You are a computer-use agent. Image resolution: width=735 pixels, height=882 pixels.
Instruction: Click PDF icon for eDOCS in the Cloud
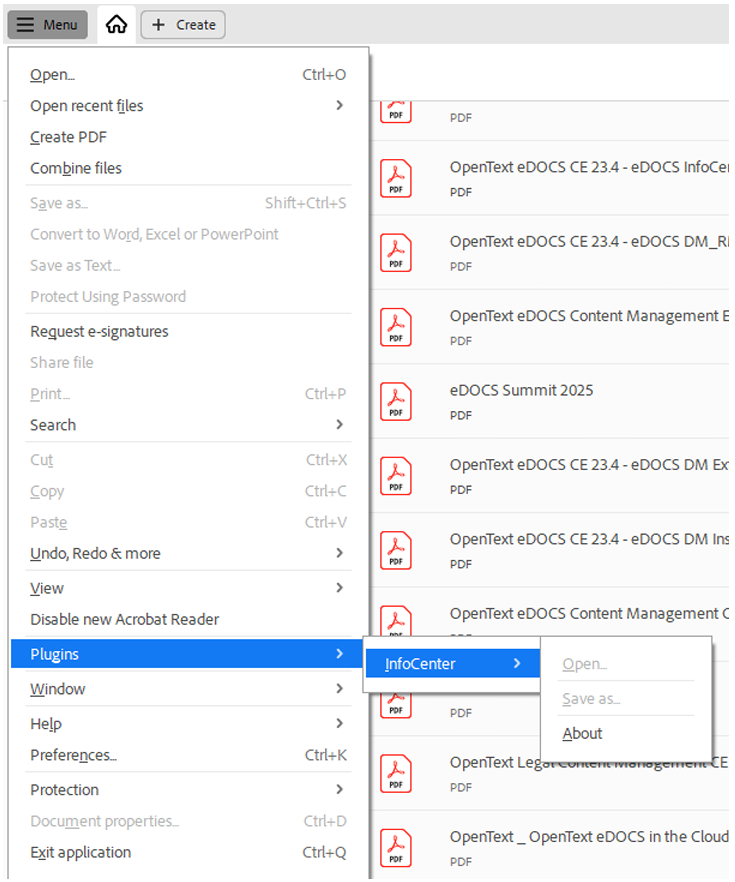(396, 848)
